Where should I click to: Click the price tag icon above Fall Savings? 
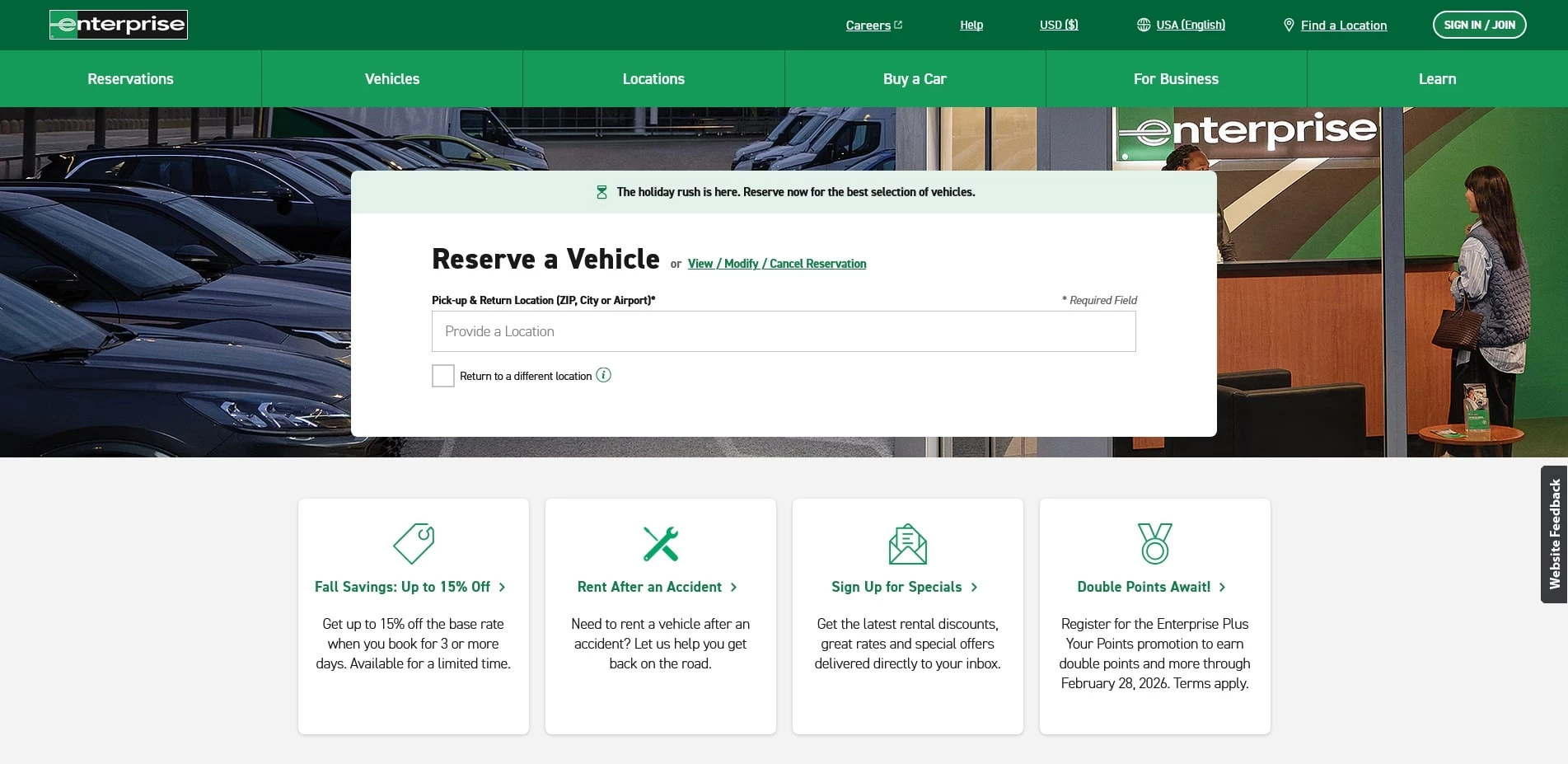click(413, 543)
